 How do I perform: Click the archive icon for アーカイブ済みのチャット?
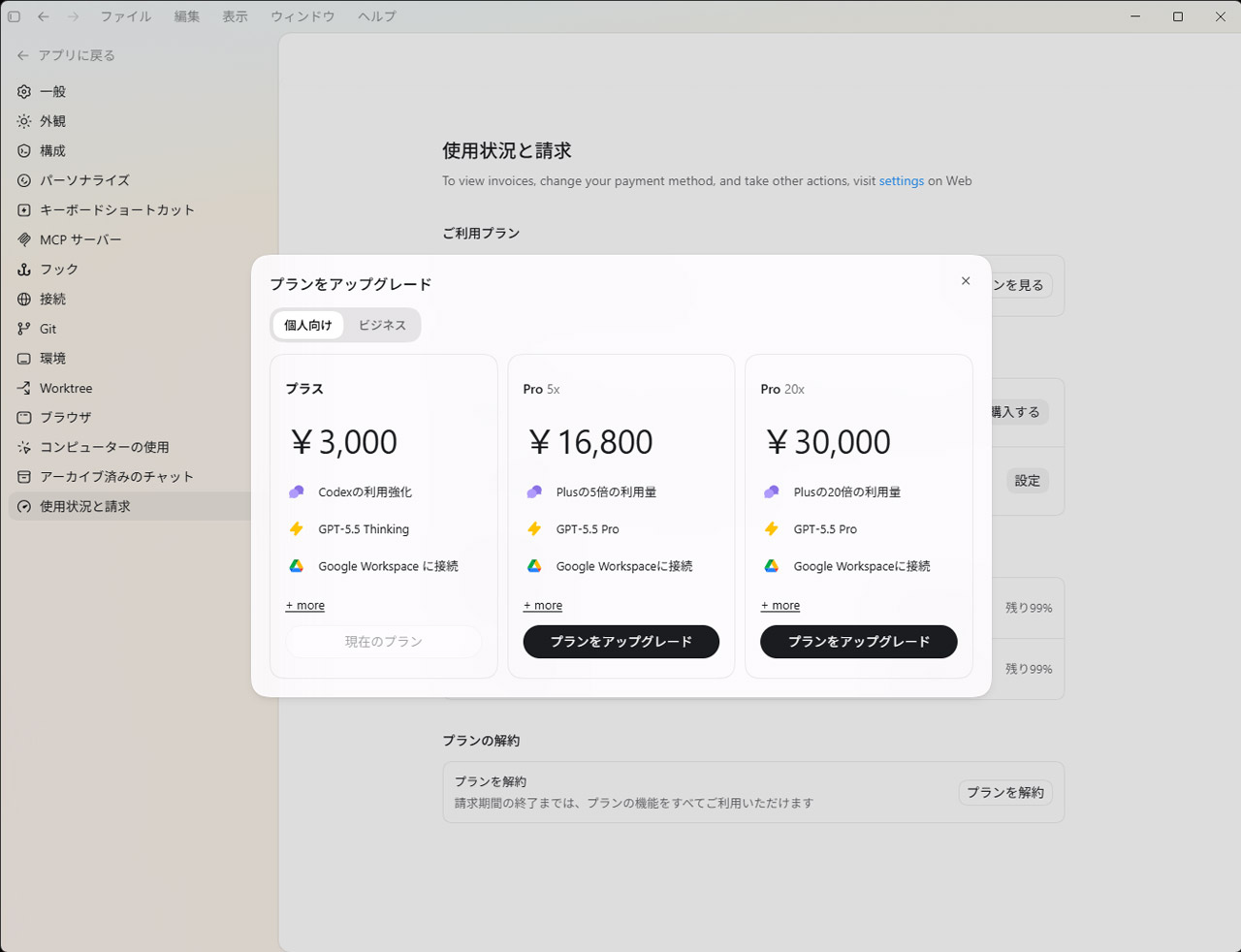tap(24, 477)
